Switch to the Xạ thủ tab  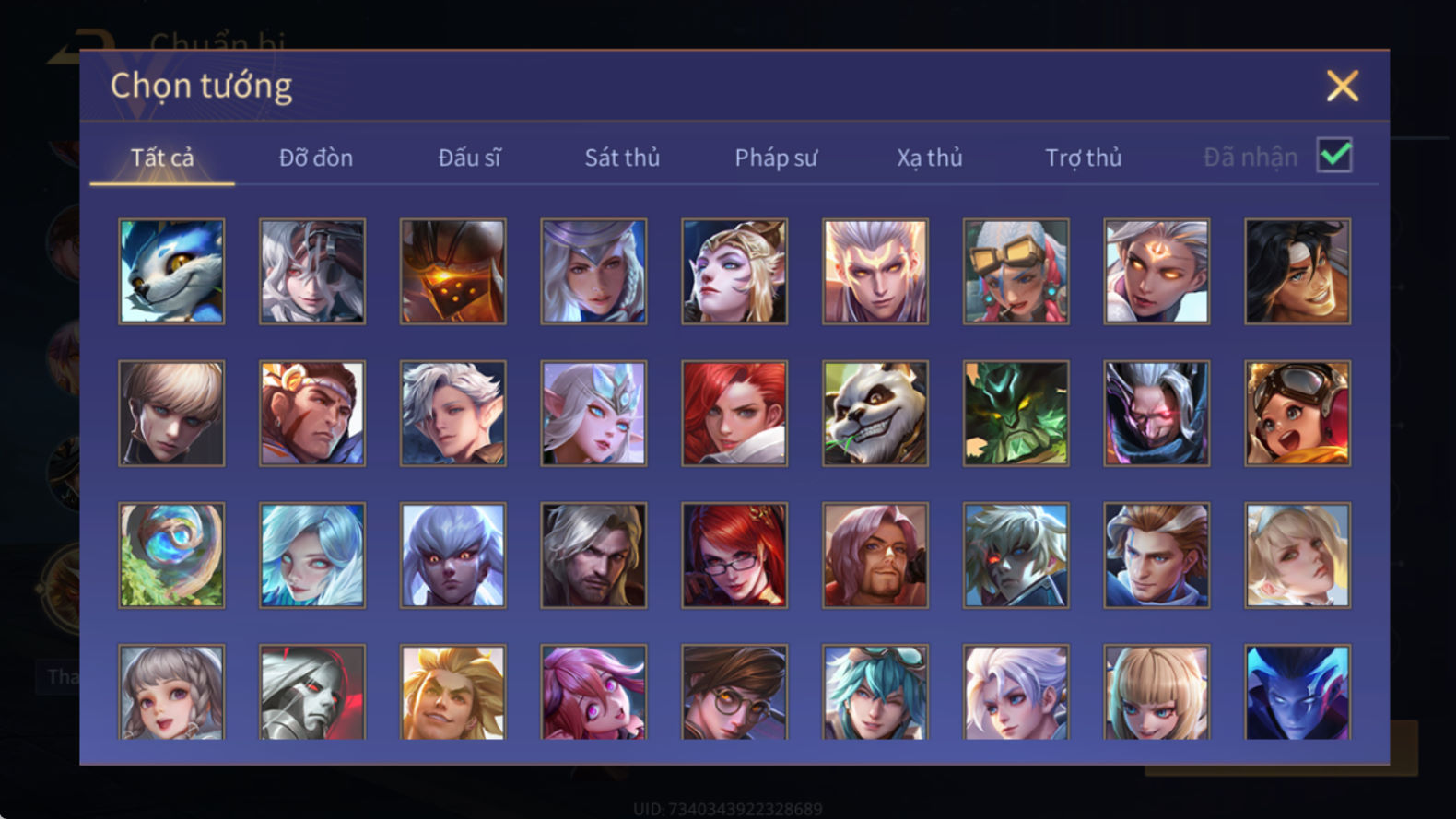(930, 158)
